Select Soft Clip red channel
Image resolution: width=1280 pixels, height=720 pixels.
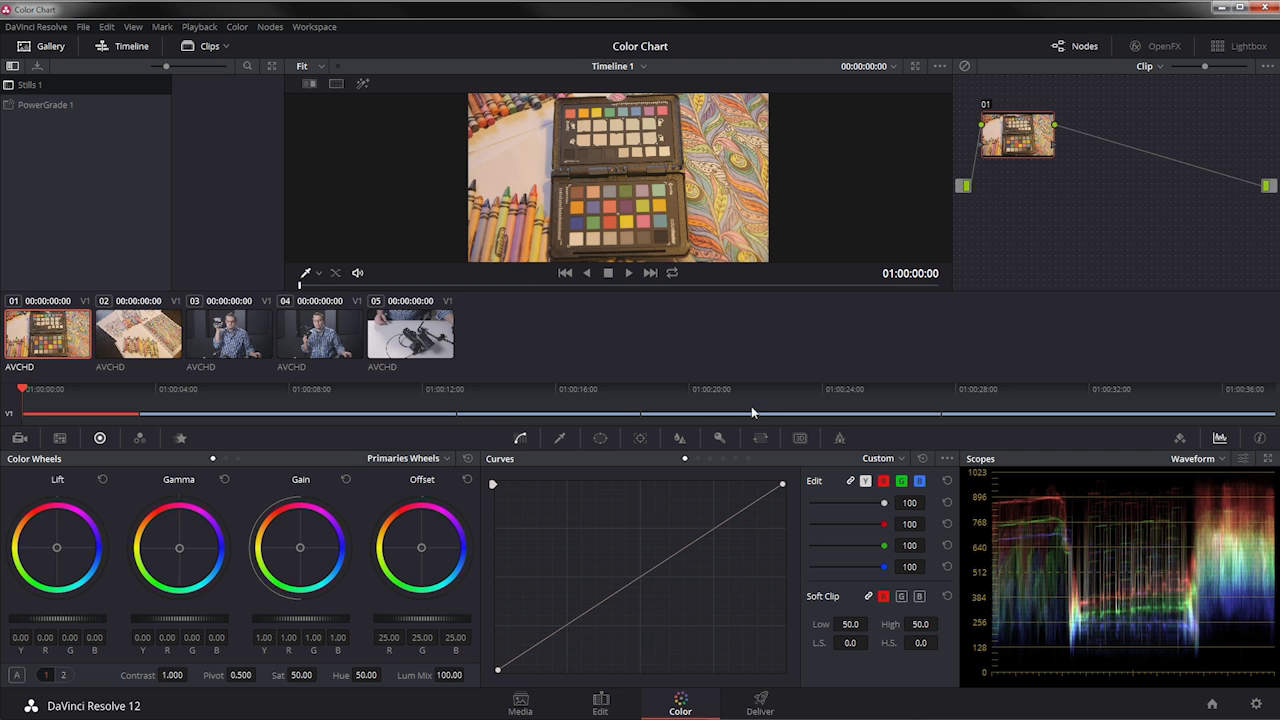tap(884, 596)
